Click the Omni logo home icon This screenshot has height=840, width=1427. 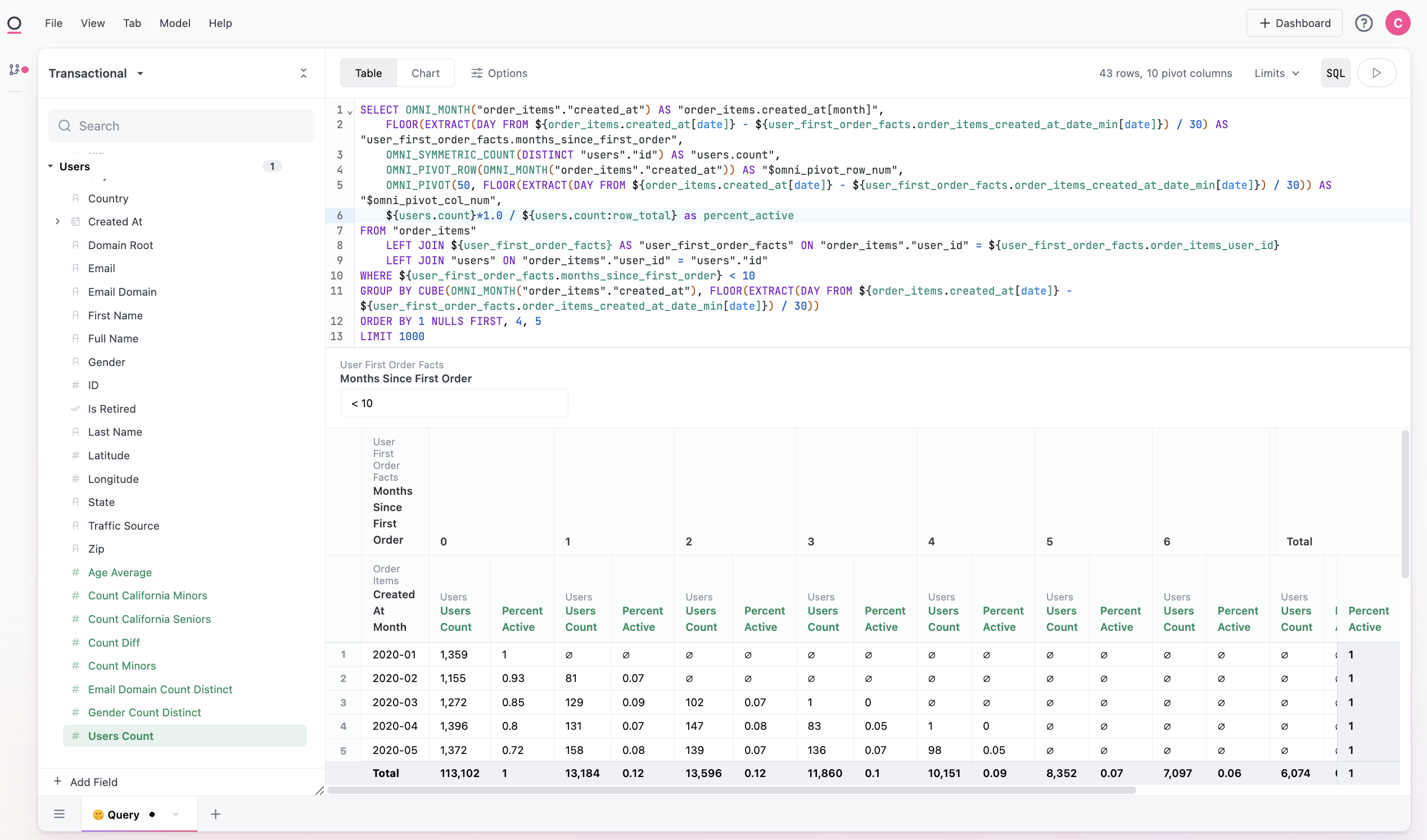(14, 23)
